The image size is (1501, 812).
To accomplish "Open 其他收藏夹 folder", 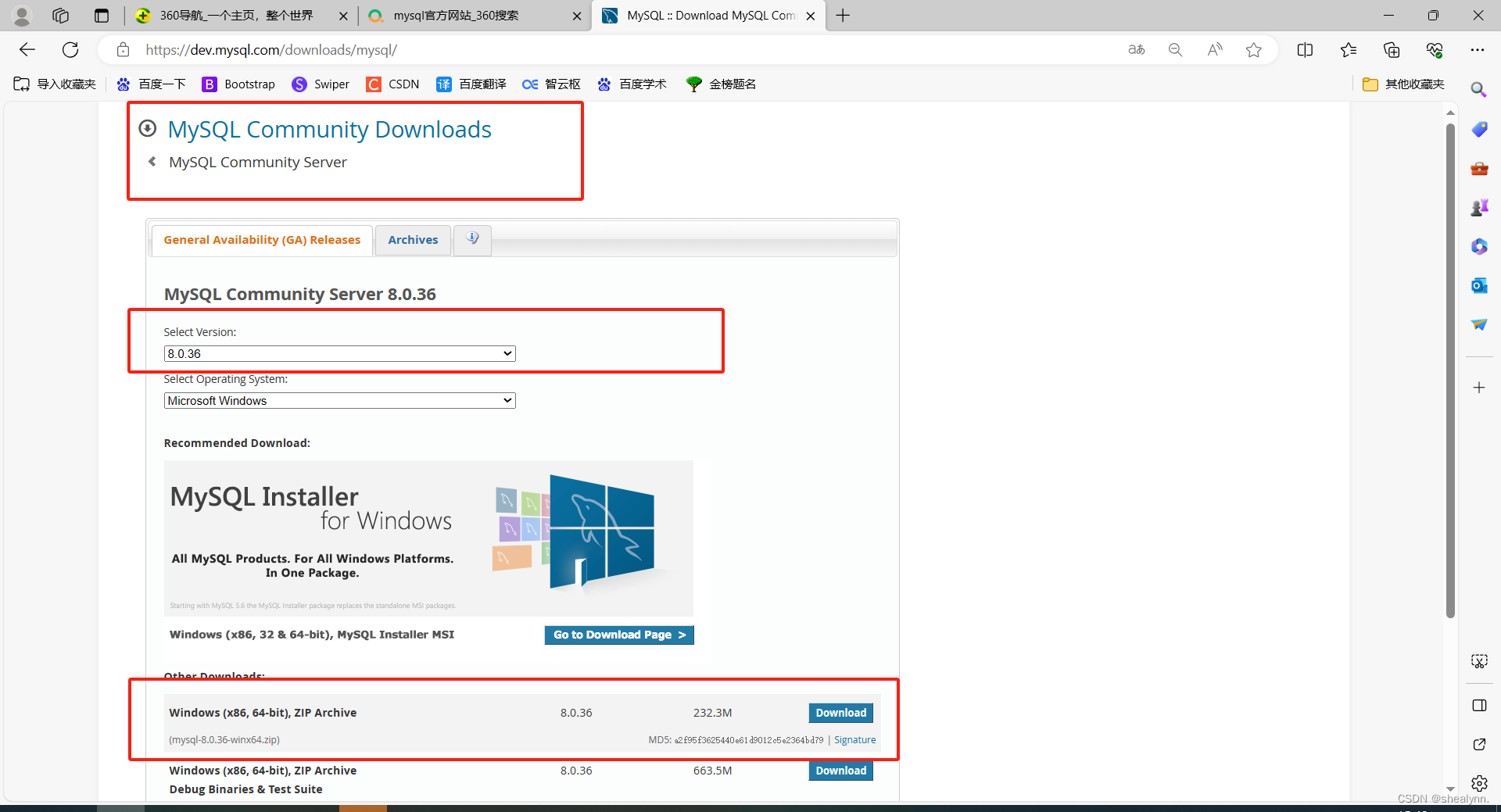I will tap(1403, 84).
